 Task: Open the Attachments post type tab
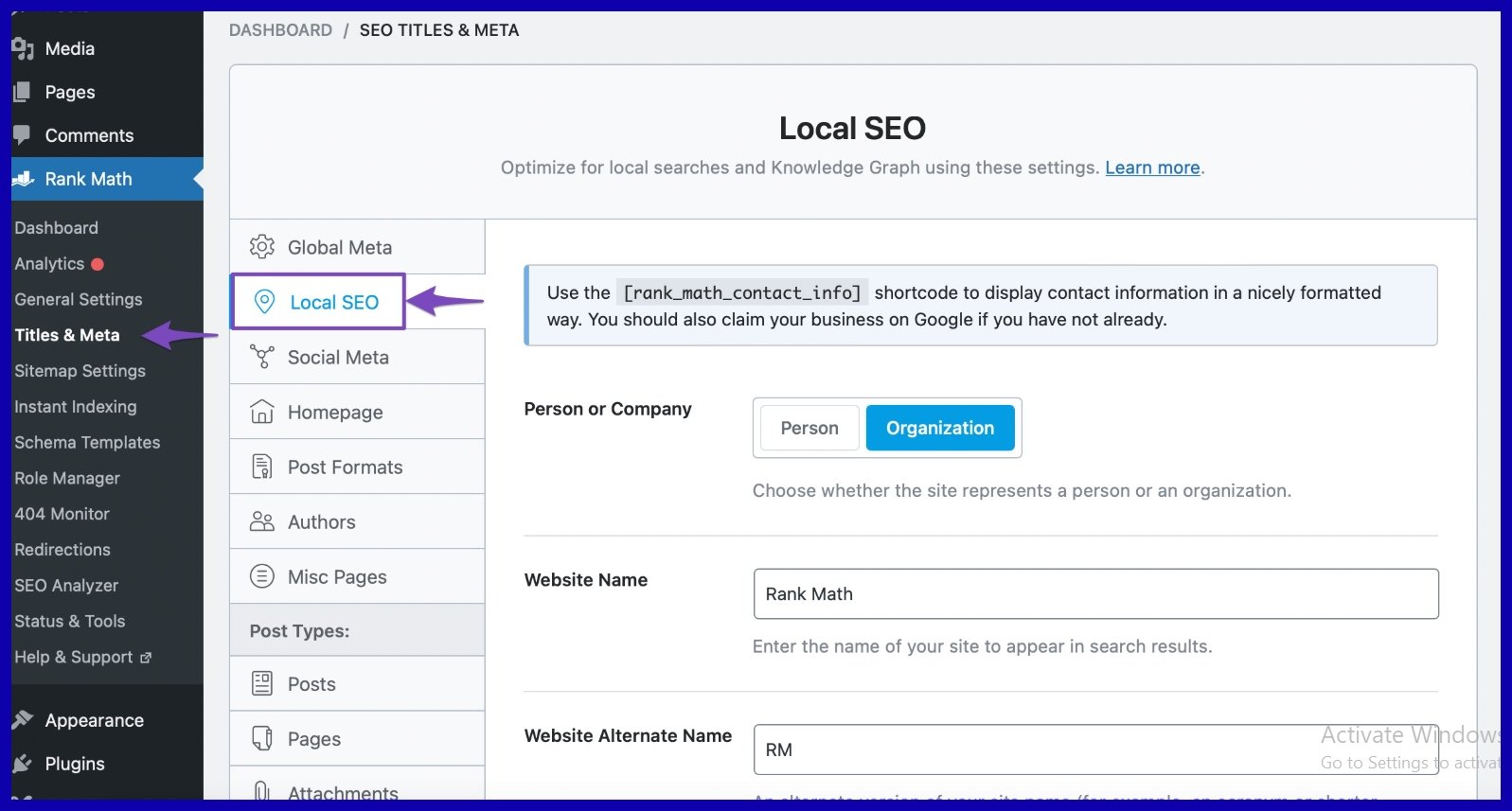(342, 791)
